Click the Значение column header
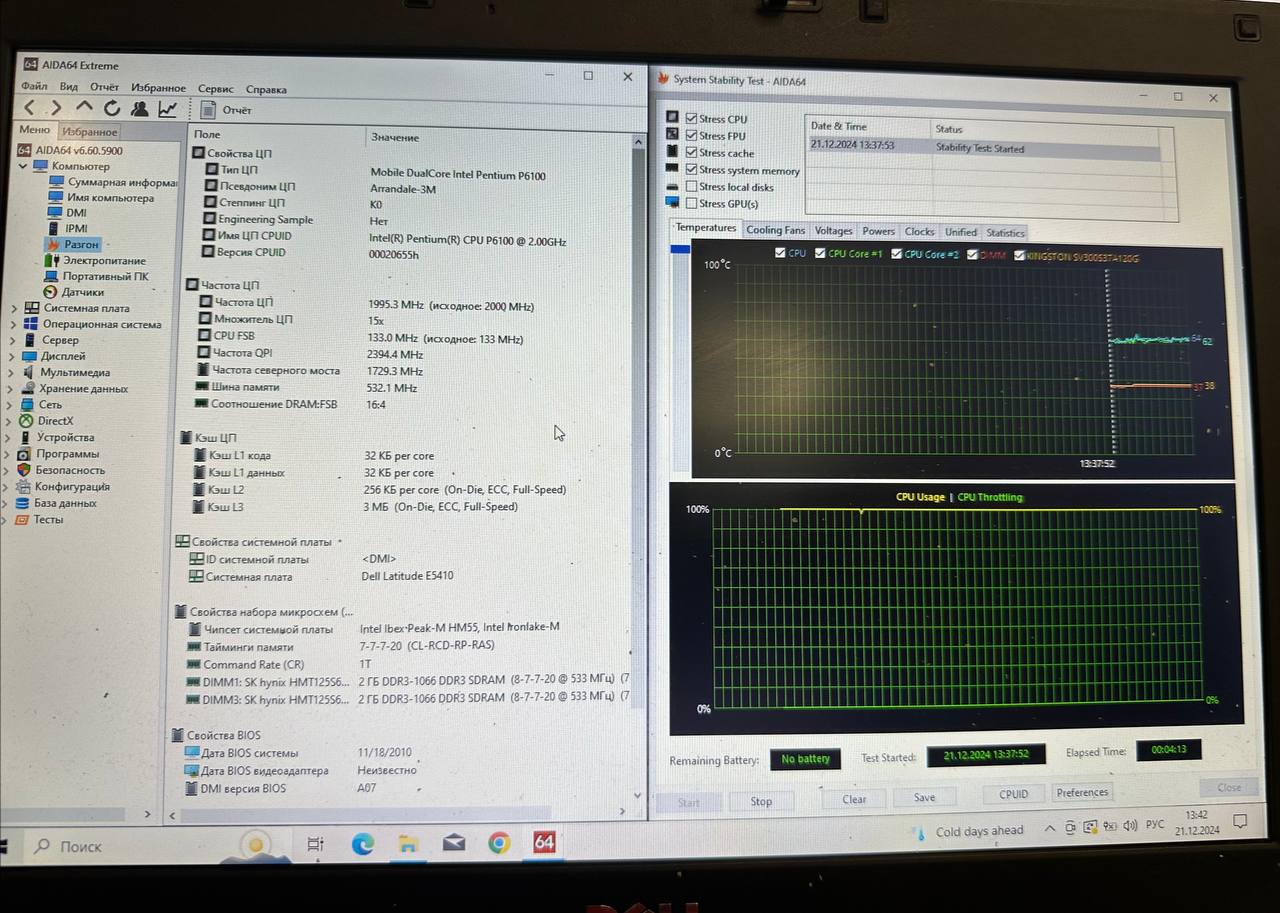The width and height of the screenshot is (1280, 913). (395, 137)
